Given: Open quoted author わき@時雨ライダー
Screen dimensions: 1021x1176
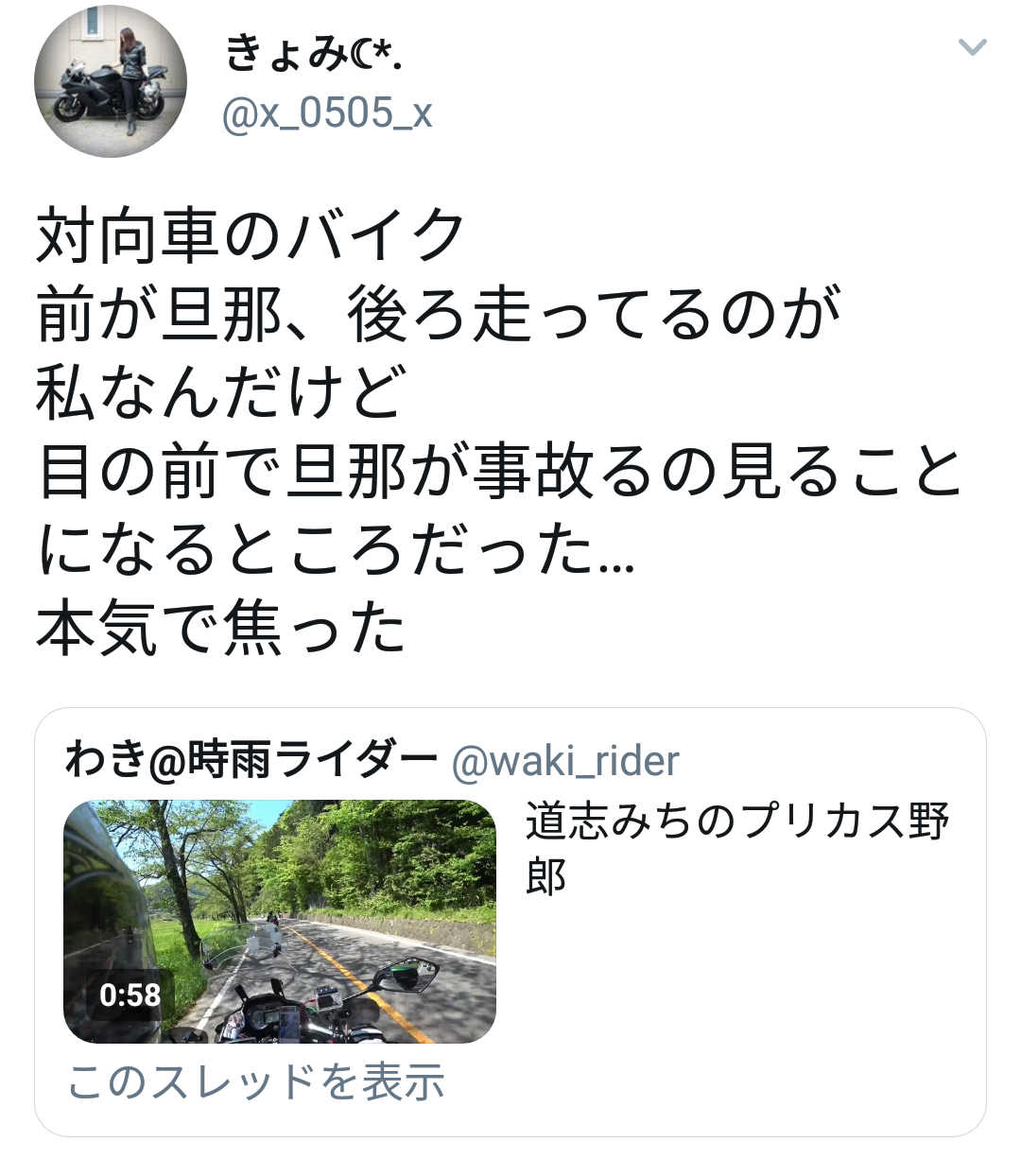Looking at the screenshot, I should coord(251,760).
